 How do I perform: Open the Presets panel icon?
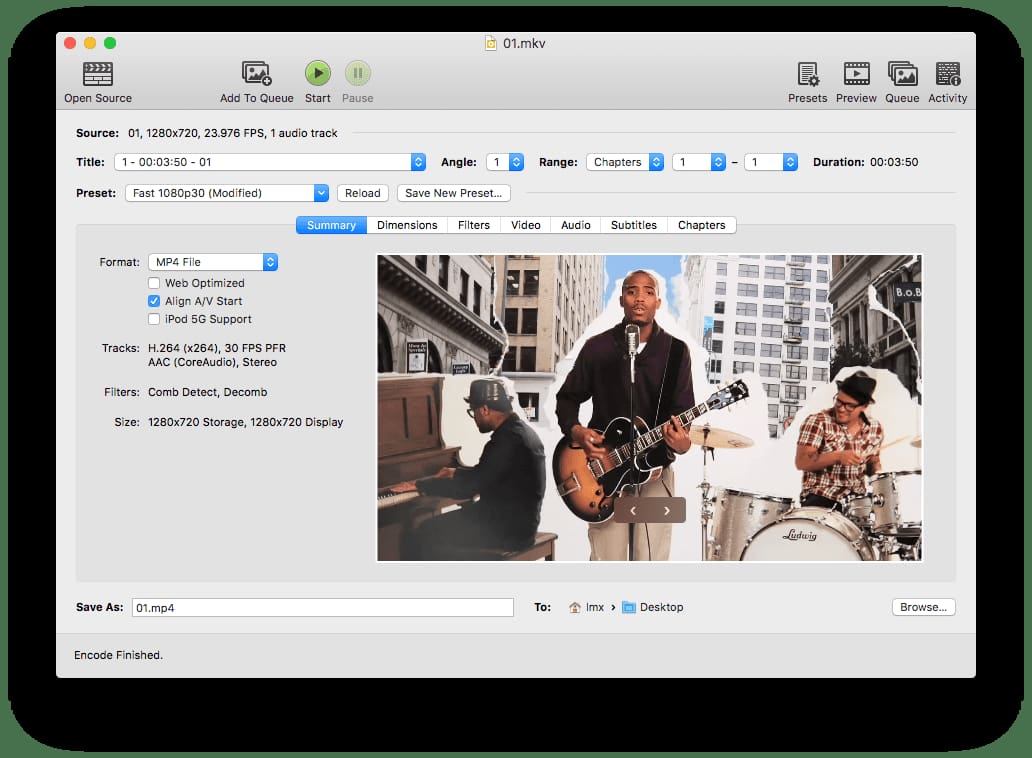tap(807, 74)
